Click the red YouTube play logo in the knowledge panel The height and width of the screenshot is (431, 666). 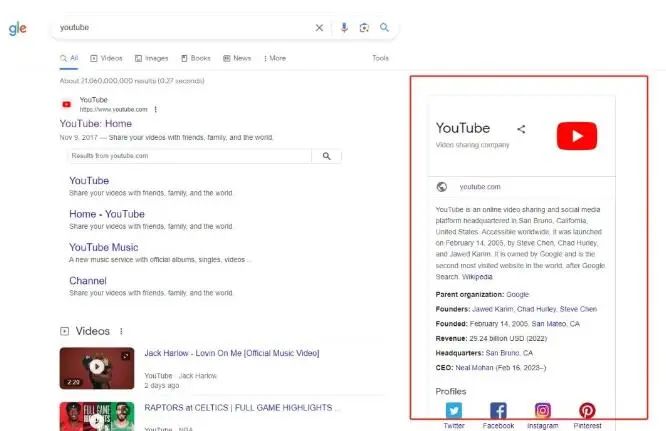click(x=577, y=136)
